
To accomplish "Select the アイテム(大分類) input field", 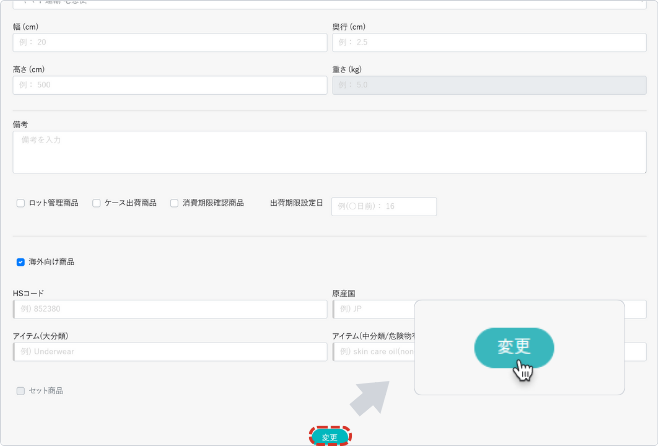I will 170,352.
